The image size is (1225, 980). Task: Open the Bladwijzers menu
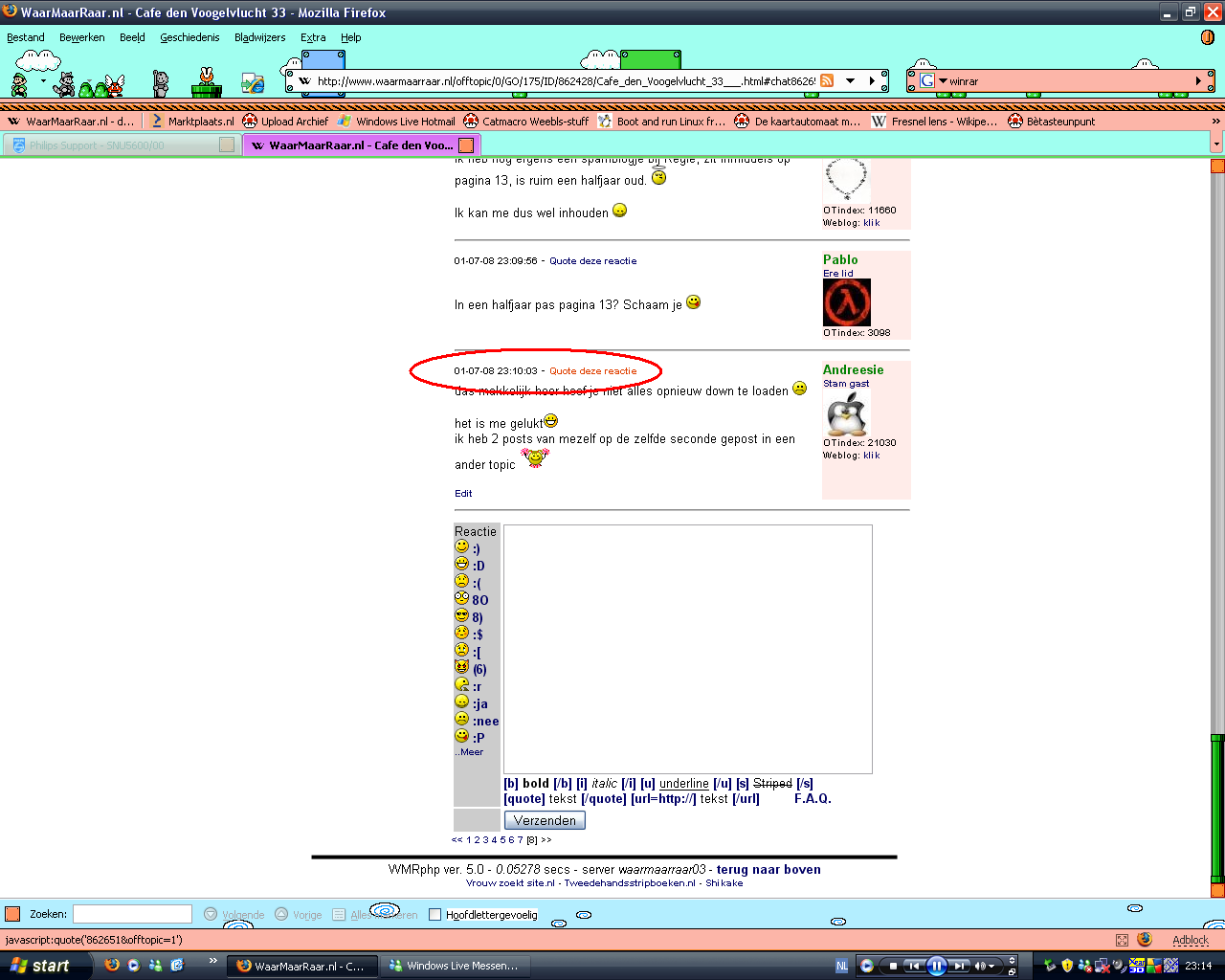tap(259, 37)
